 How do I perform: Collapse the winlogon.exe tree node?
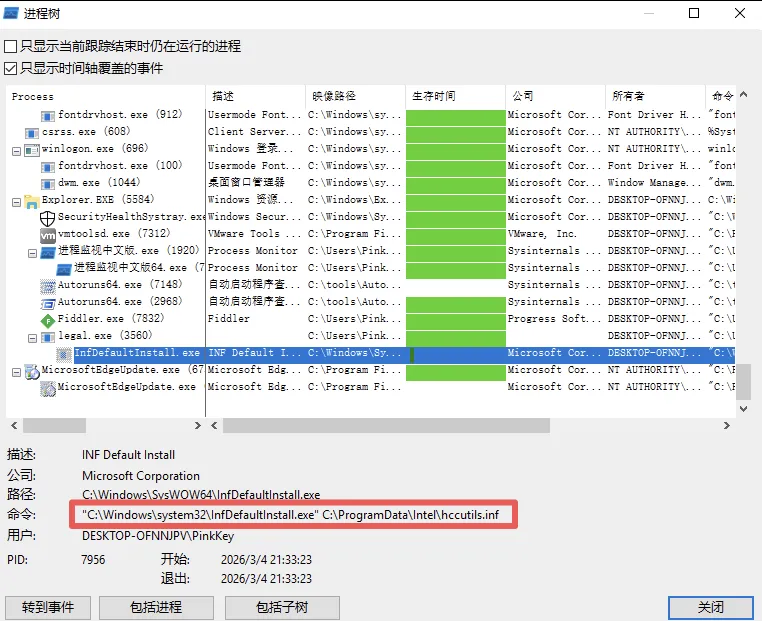click(x=17, y=152)
